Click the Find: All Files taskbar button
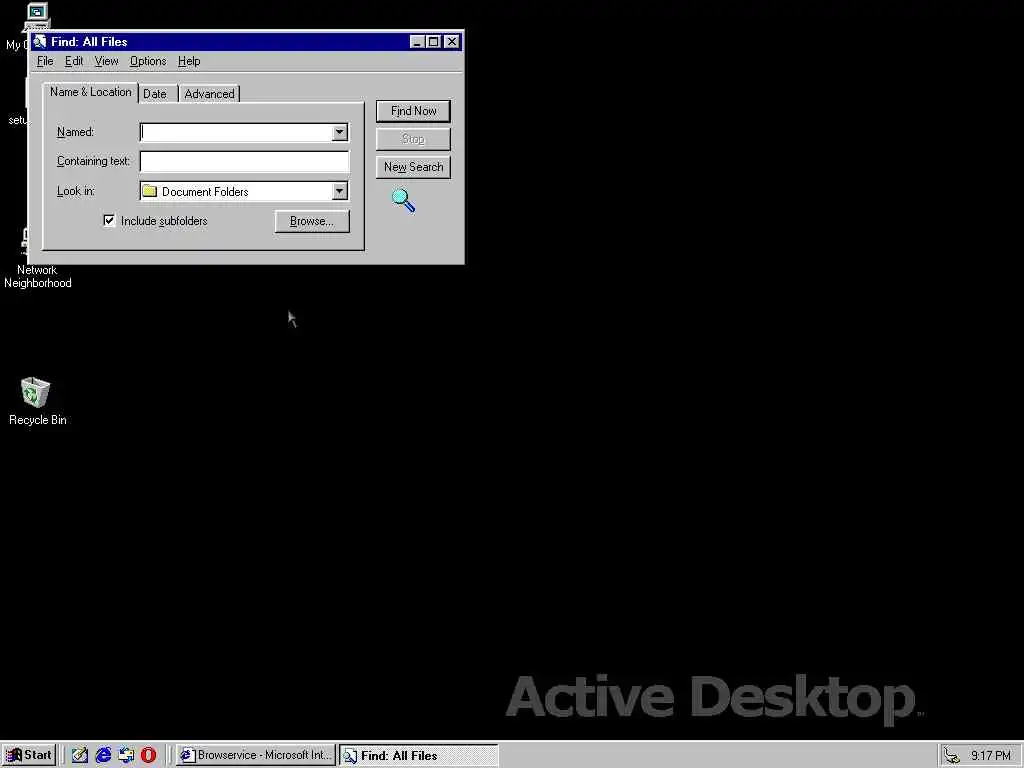This screenshot has width=1024, height=768. coord(419,756)
